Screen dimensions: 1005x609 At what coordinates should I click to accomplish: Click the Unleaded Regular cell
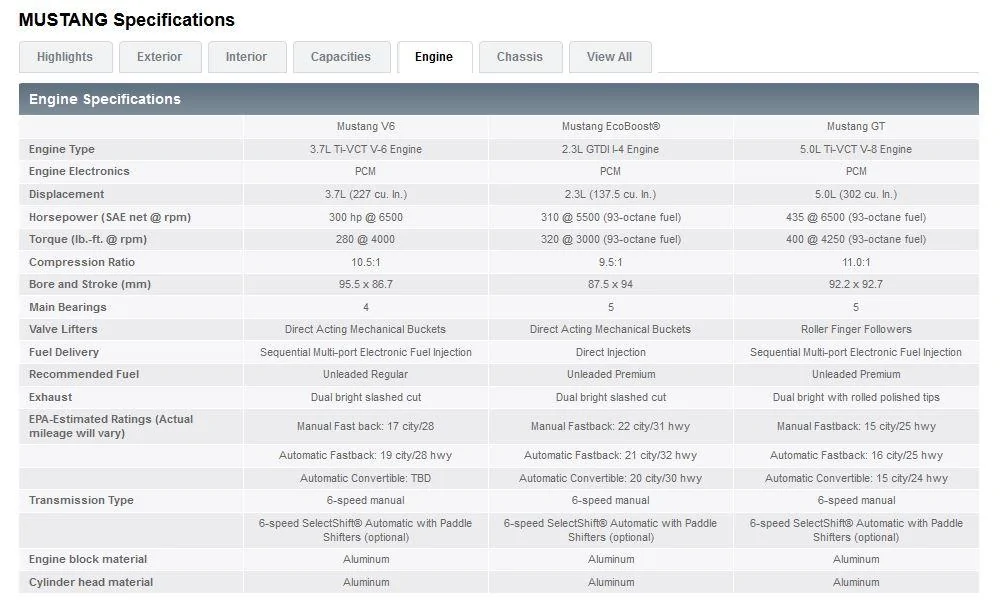pos(365,374)
